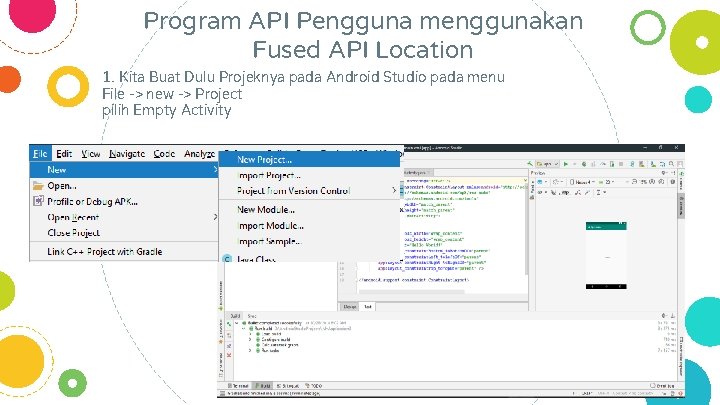The height and width of the screenshot is (405, 720).
Task: Select New Project... in the submenu
Action: click(309, 160)
